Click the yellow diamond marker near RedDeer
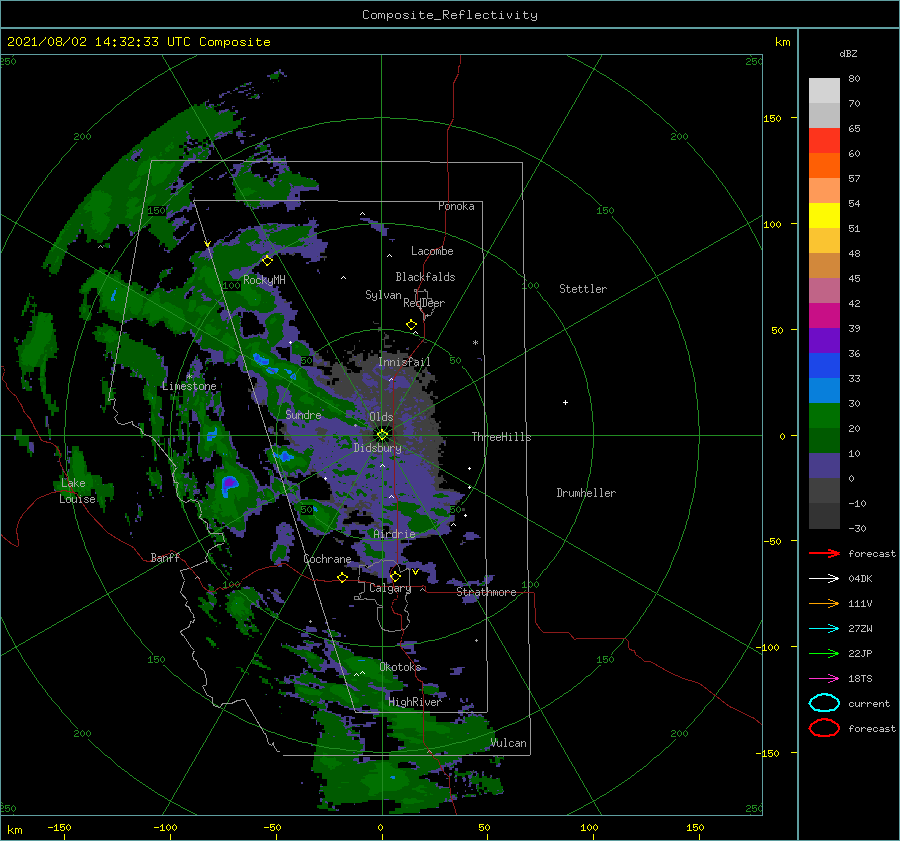 click(x=411, y=325)
